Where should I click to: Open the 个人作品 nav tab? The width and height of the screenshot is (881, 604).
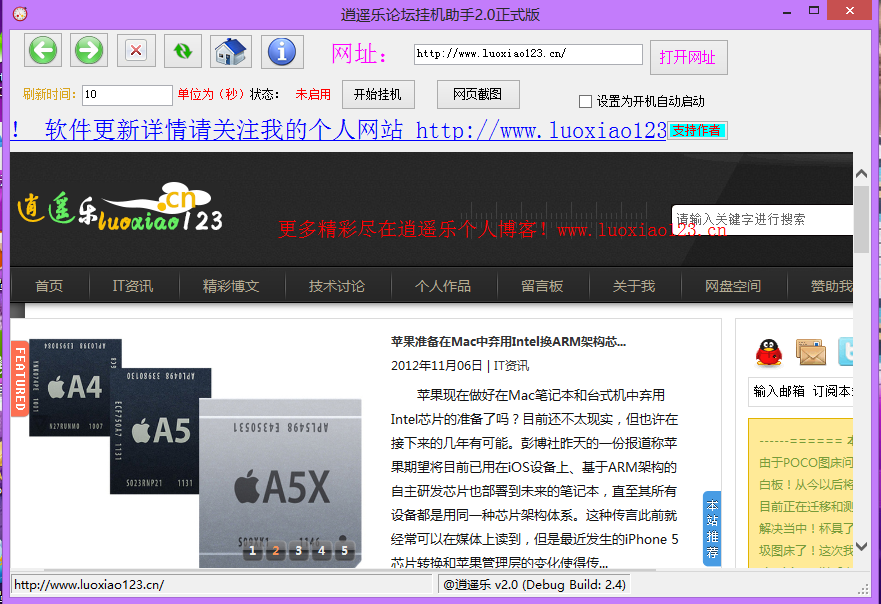[443, 286]
